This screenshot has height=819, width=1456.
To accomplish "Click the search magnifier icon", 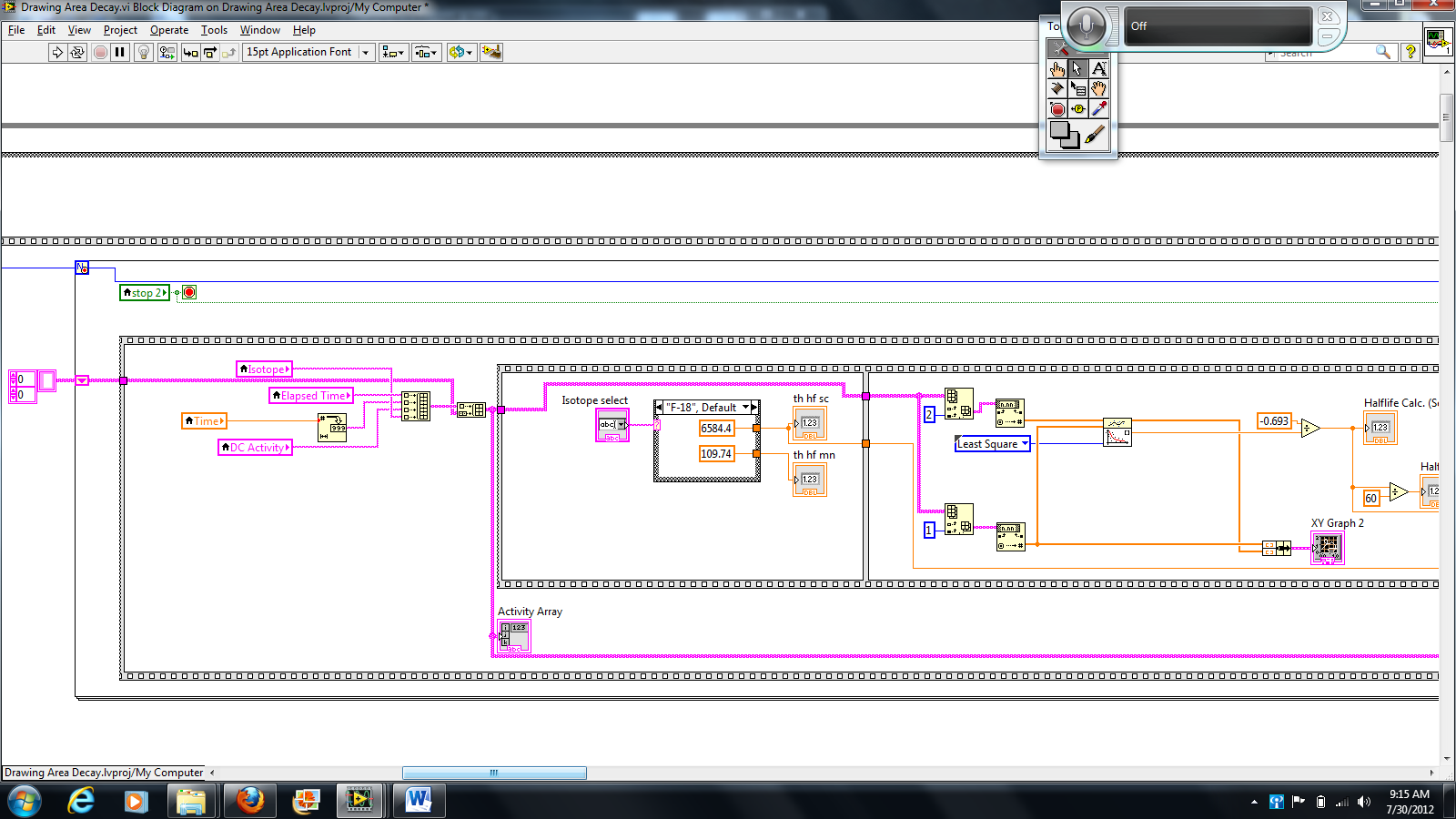I will coord(1382,52).
